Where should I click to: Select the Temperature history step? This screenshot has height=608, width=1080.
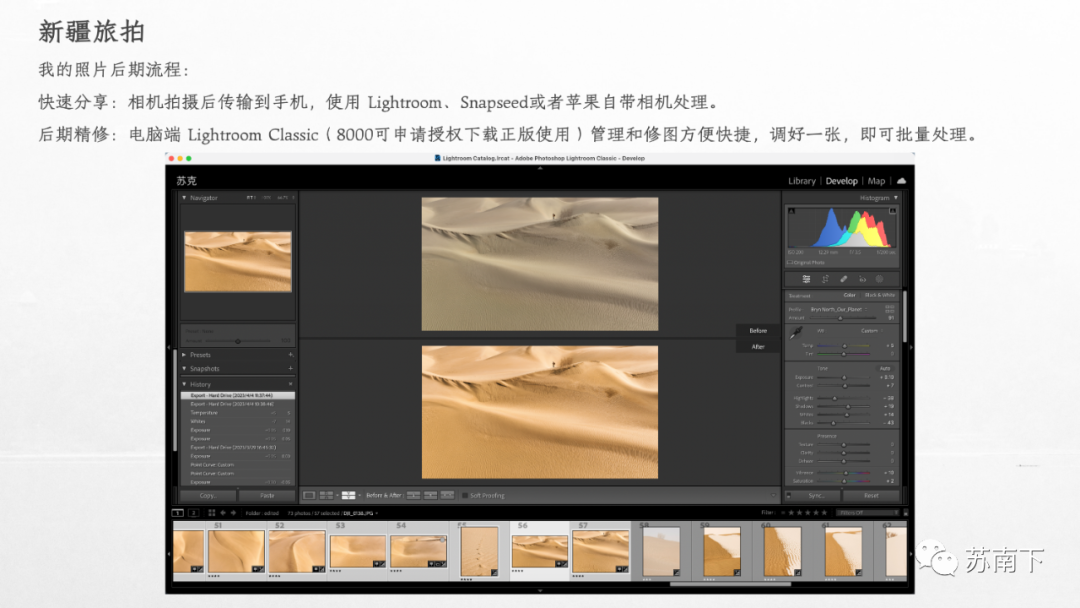point(238,412)
